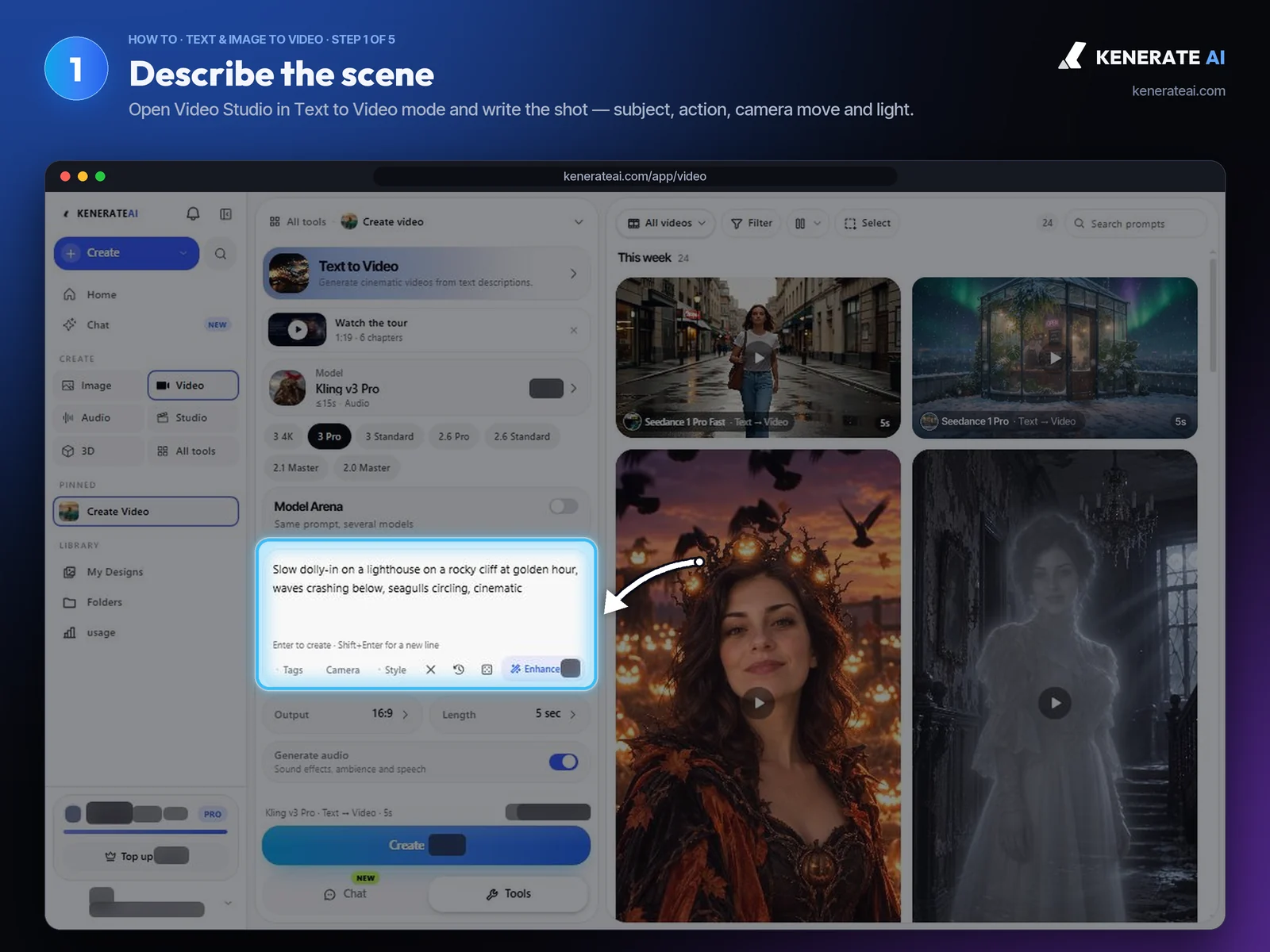This screenshot has height=952, width=1270.
Task: Click the Filter funnel button
Action: coord(751,224)
